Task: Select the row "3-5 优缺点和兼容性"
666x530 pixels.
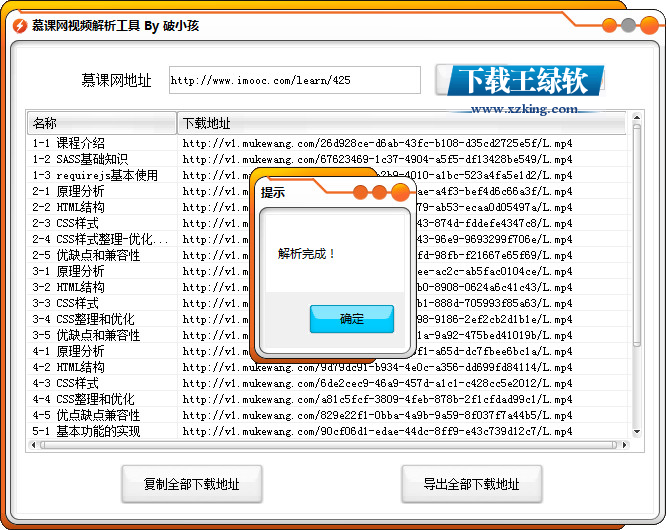Action: tap(327, 335)
